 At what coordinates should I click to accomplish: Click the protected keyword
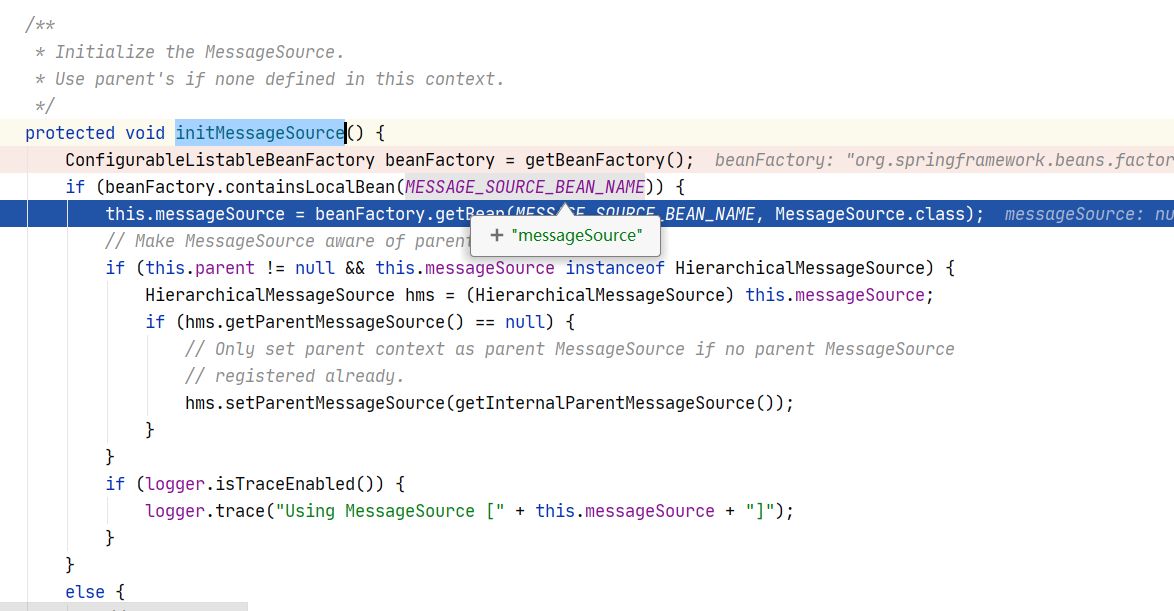point(70,133)
